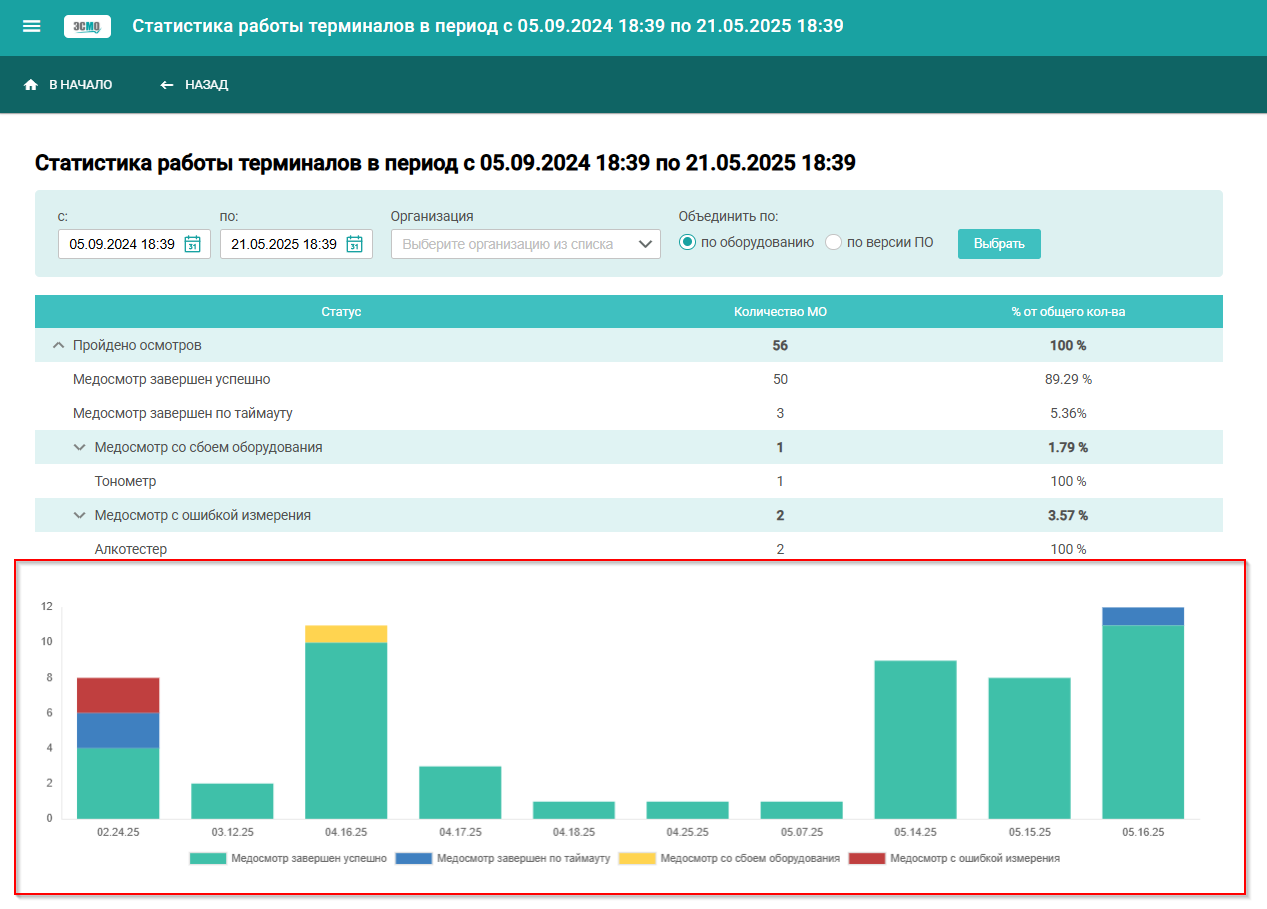Toggle legend swatch Медосмотр завершен успешно

[x=207, y=858]
